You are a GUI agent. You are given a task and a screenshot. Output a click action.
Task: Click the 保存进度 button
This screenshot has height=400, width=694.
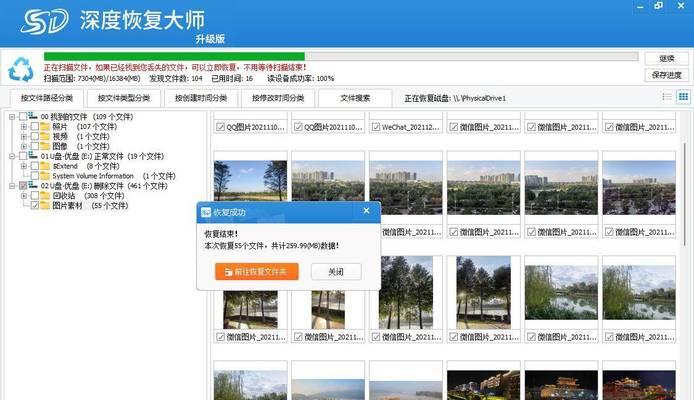[x=667, y=75]
